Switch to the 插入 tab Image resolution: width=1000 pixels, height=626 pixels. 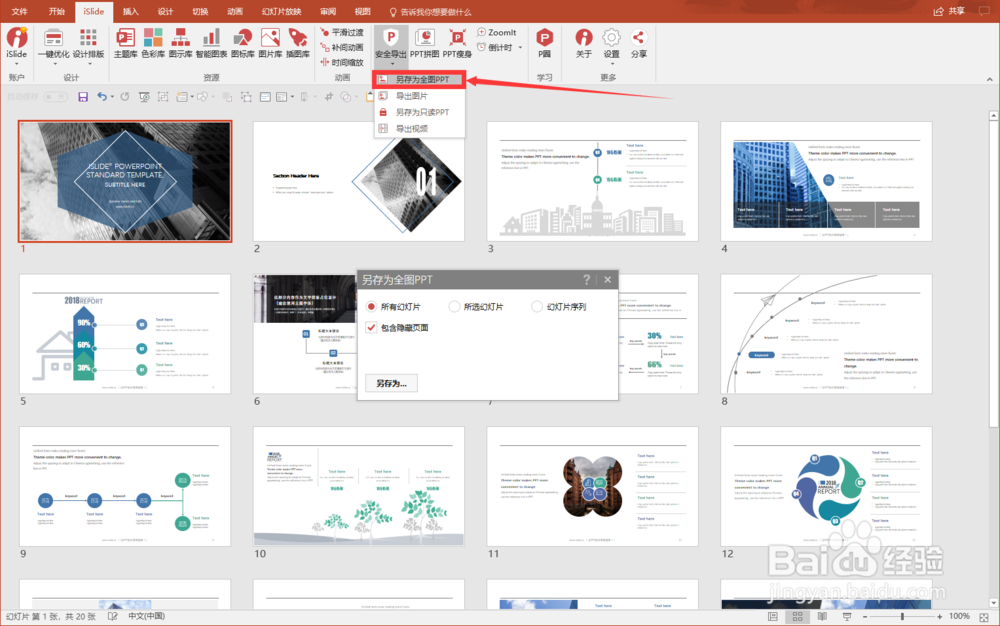pyautogui.click(x=130, y=11)
